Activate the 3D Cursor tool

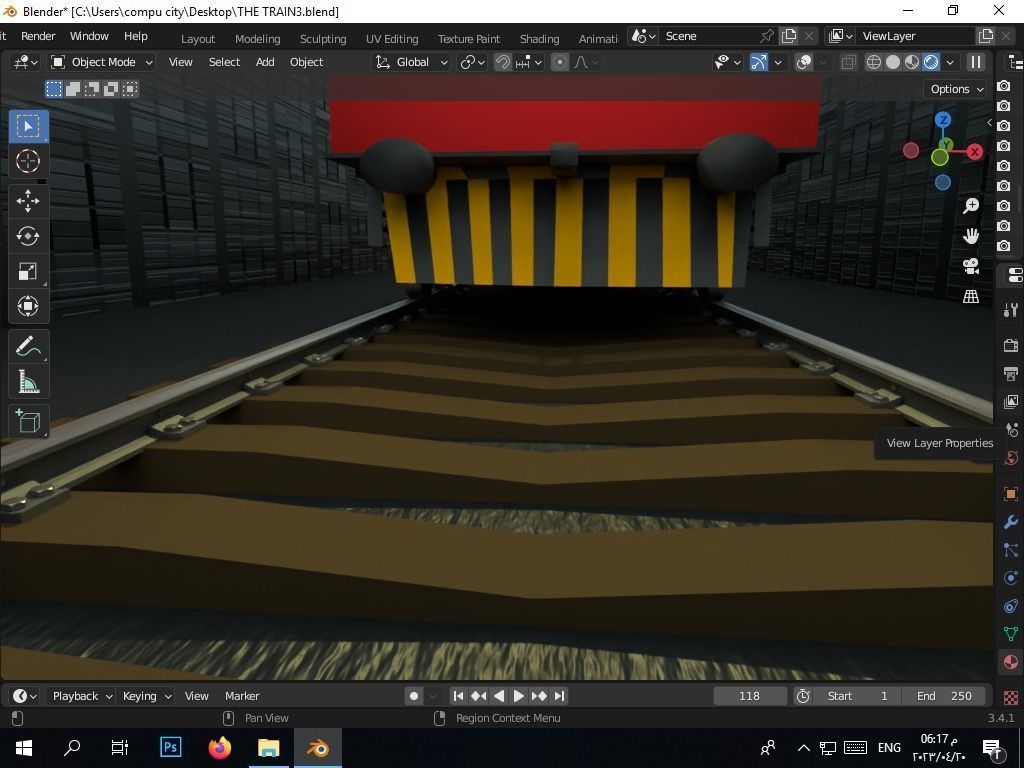[x=27, y=161]
